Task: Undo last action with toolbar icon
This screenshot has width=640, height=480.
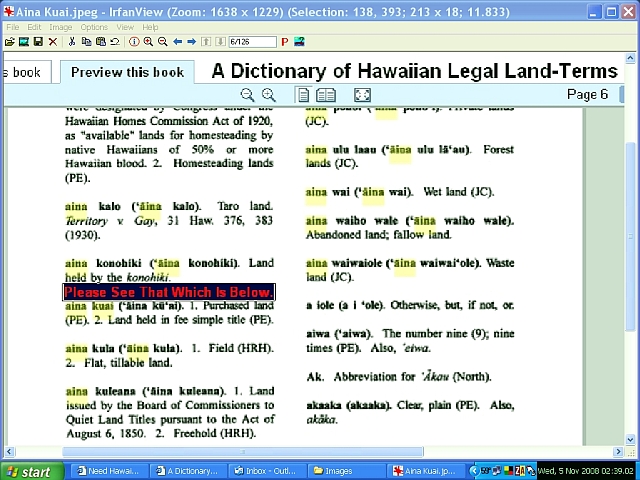Action: pyautogui.click(x=115, y=42)
